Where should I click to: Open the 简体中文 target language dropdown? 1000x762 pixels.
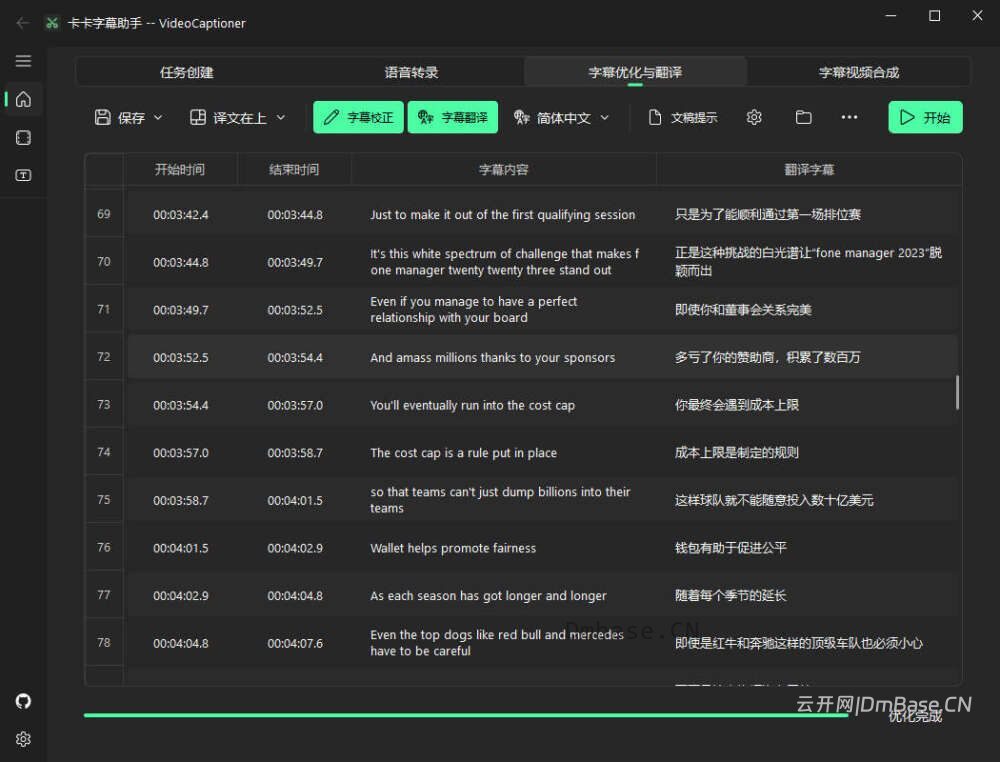point(562,117)
